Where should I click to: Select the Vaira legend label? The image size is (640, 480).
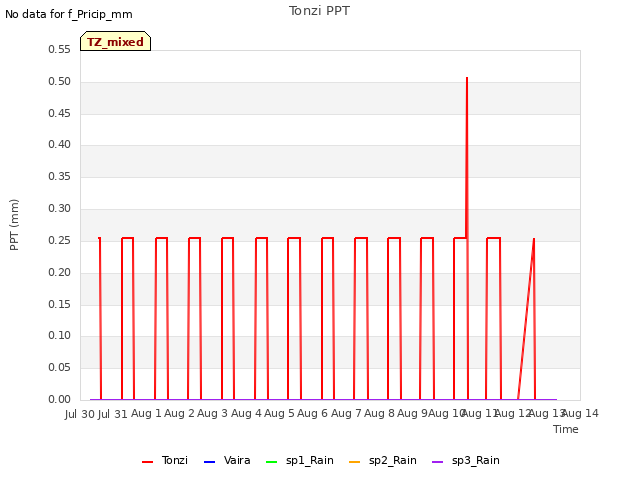tap(237, 460)
